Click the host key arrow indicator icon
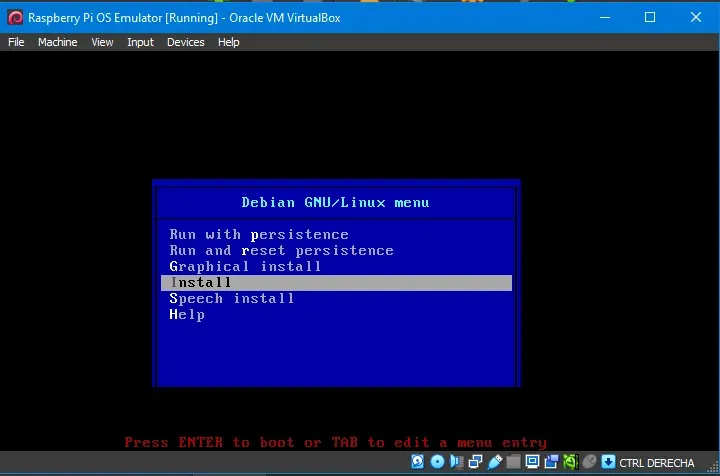This screenshot has height=476, width=720. point(608,462)
